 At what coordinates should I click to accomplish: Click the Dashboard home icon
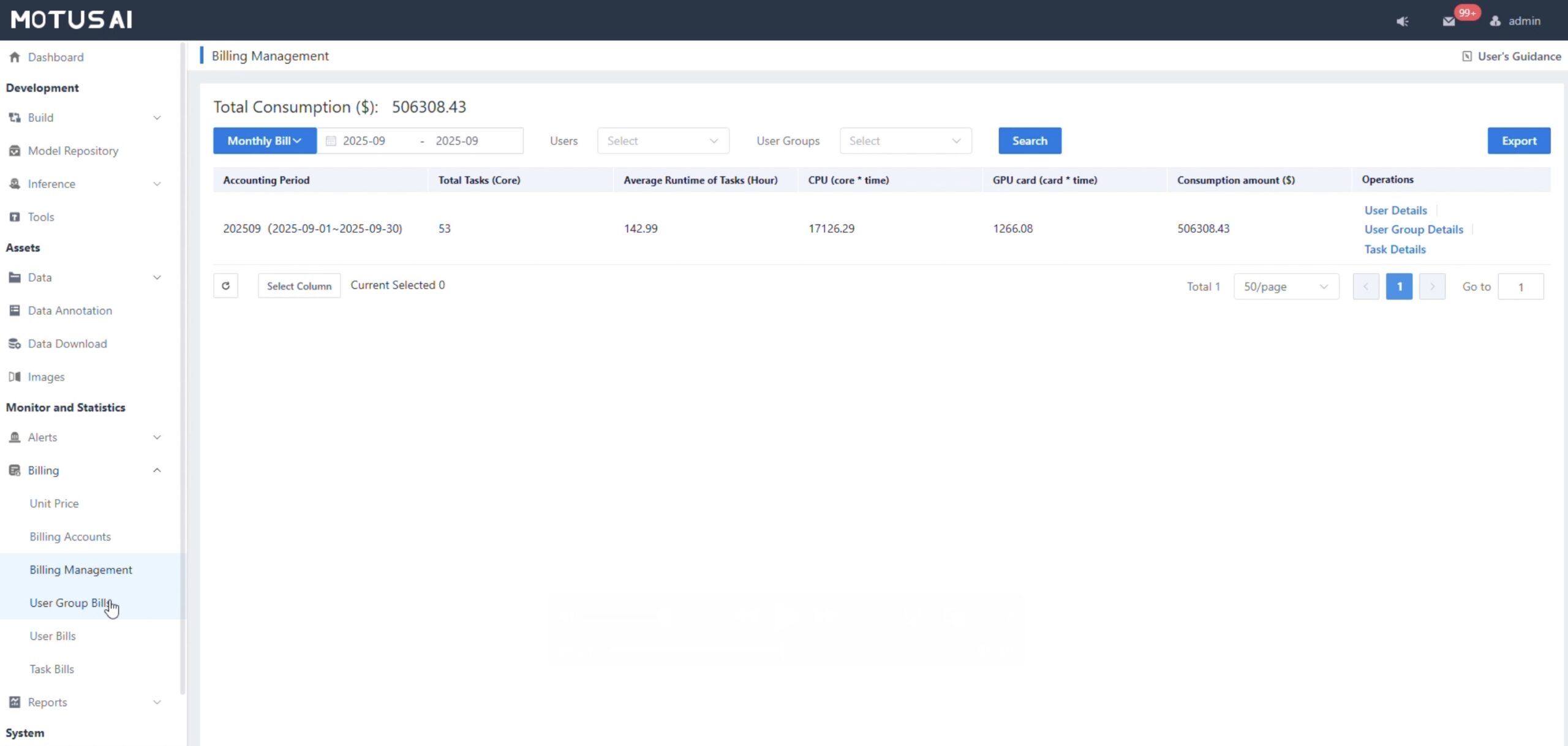tap(15, 57)
